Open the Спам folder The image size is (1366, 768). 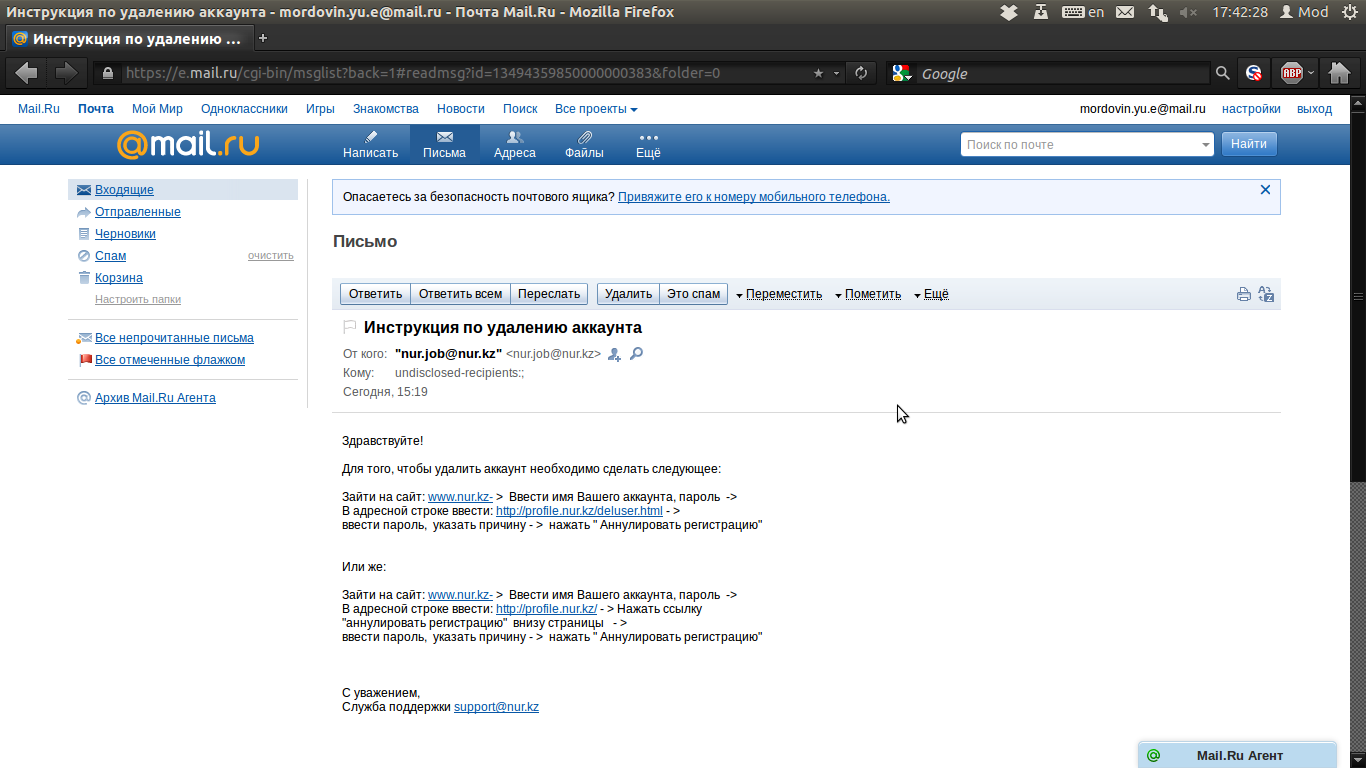110,256
